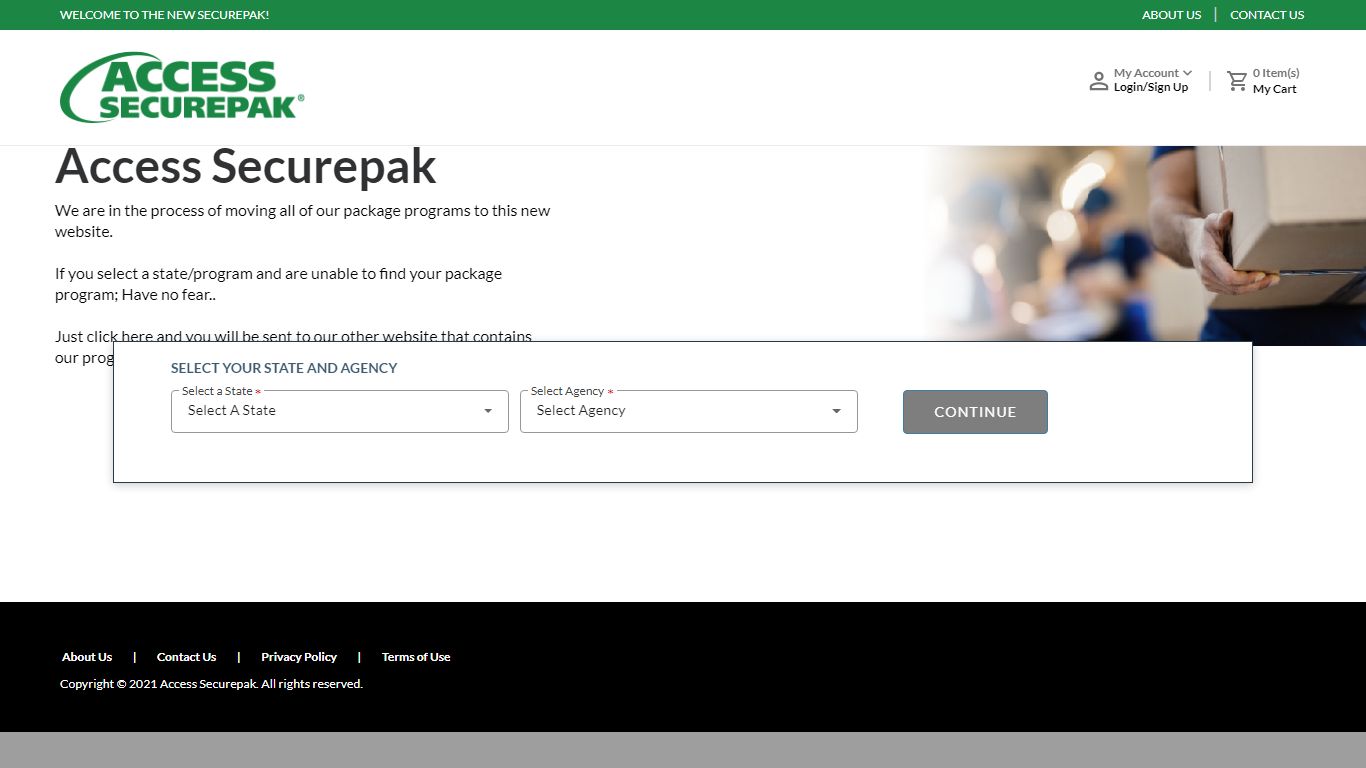The width and height of the screenshot is (1366, 768).
Task: Click the 'Just click here' text line
Action: 293,336
